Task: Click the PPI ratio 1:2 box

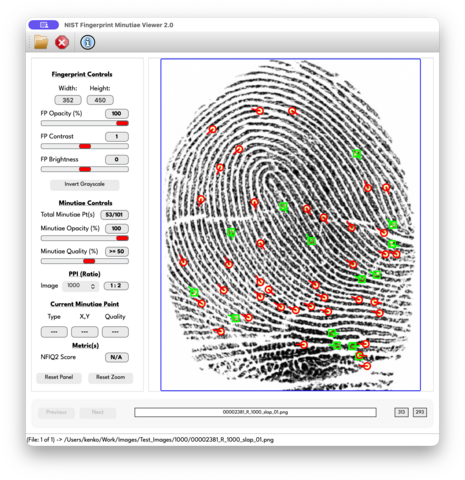Action: 116,286
